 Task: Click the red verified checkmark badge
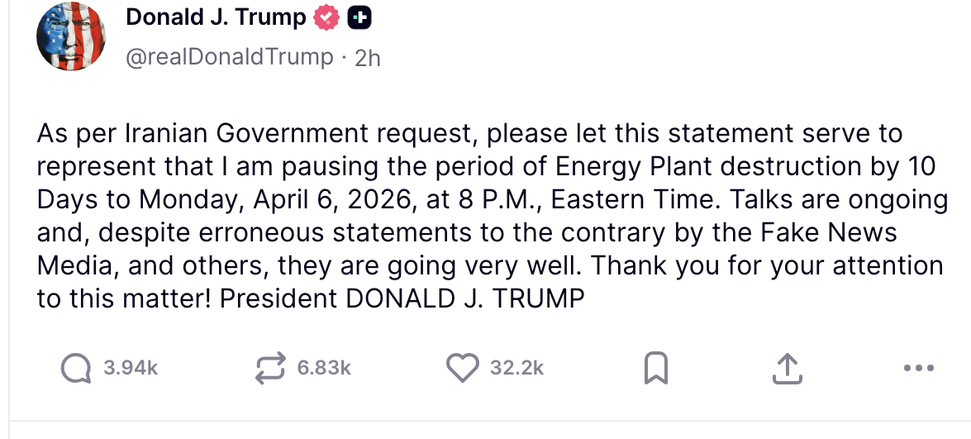click(327, 18)
